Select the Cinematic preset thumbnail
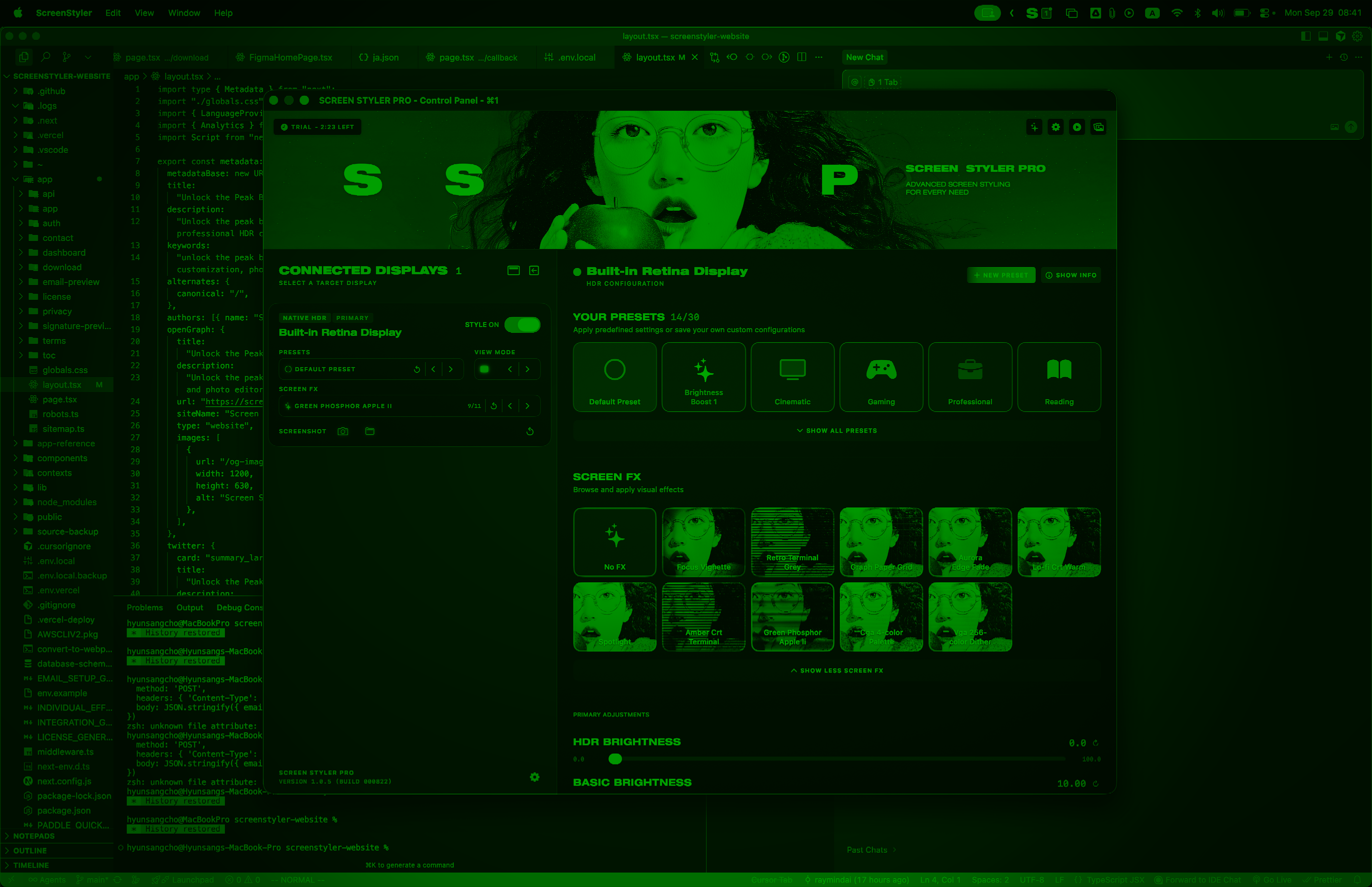 click(792, 377)
